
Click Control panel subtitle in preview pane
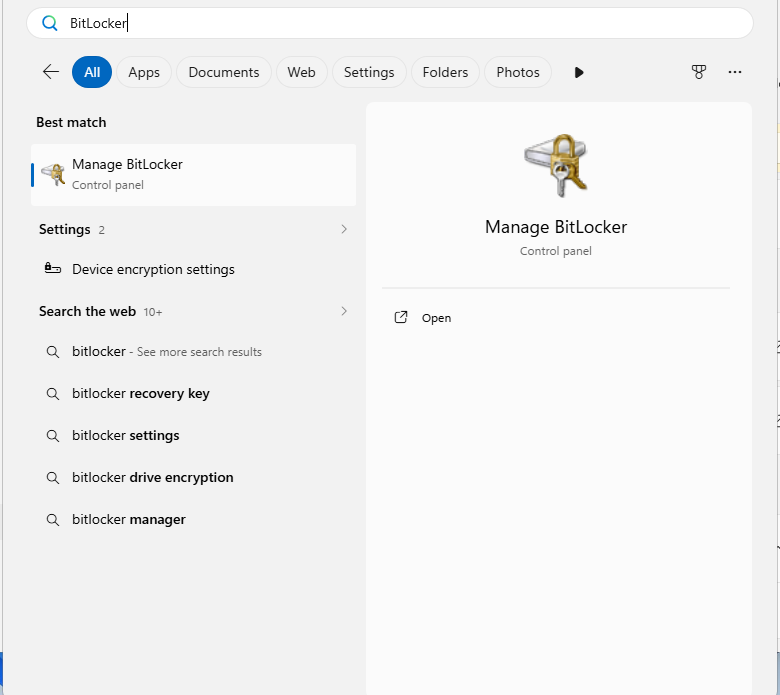[556, 251]
